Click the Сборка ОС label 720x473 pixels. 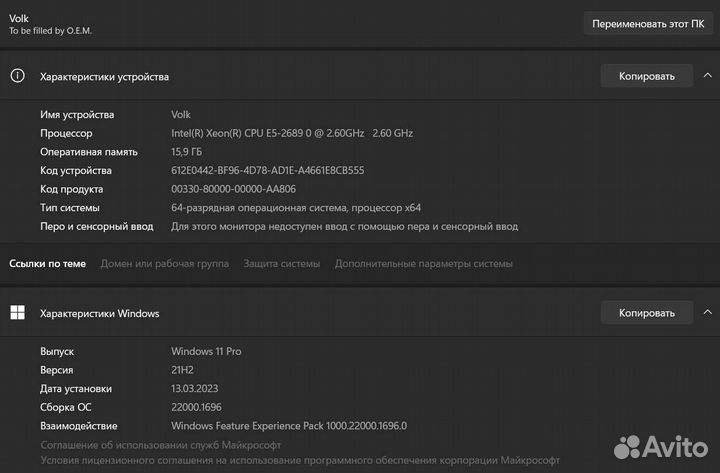66,407
